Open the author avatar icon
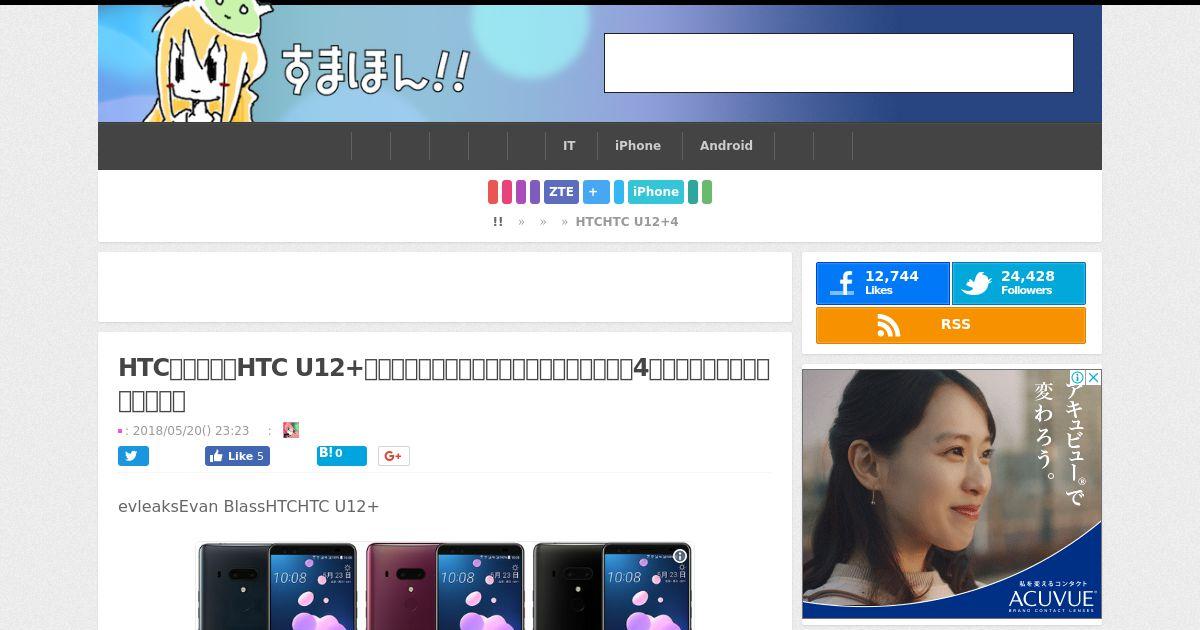 pos(291,430)
